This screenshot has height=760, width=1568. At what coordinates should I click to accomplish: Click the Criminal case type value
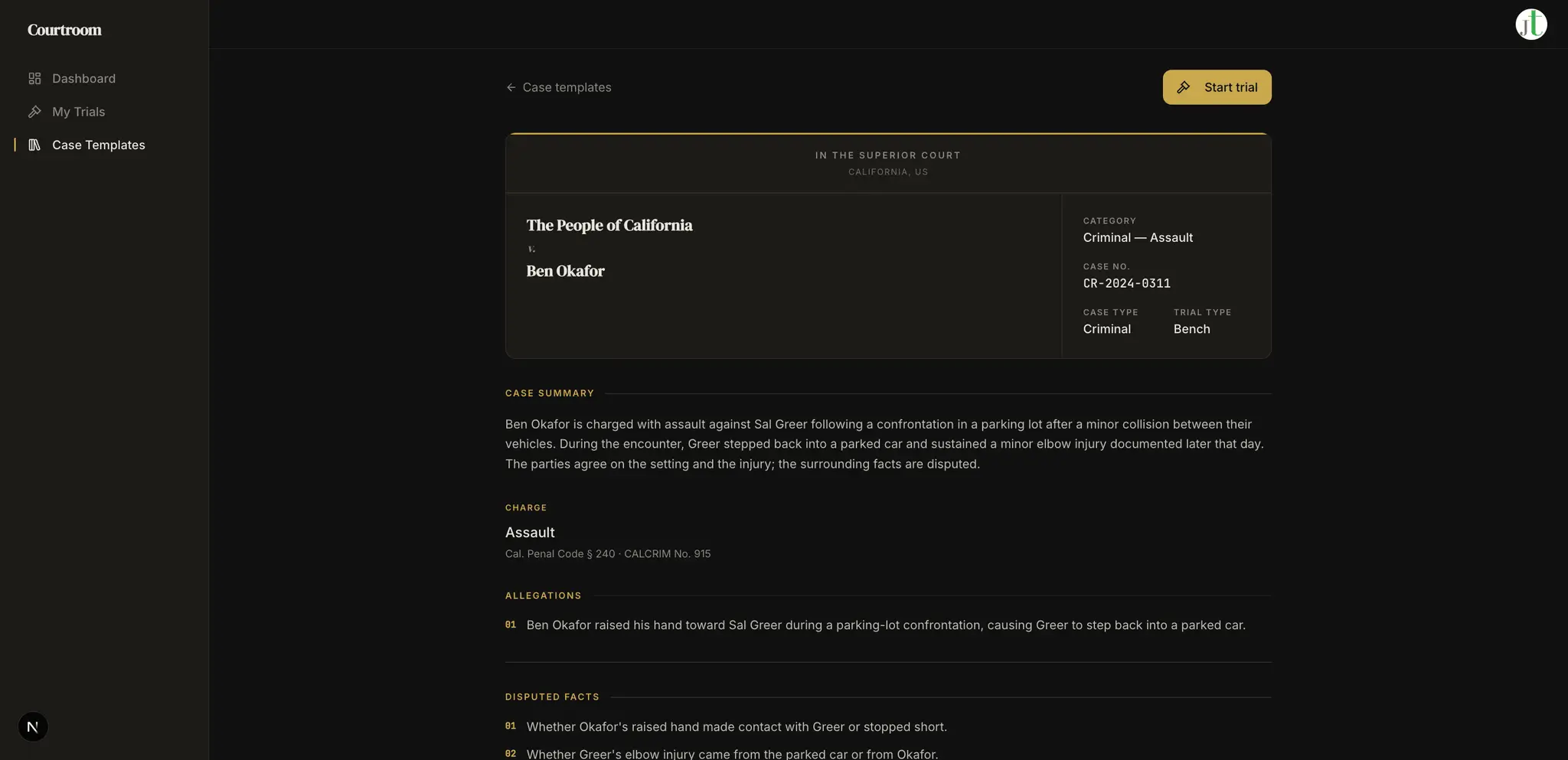coord(1106,329)
